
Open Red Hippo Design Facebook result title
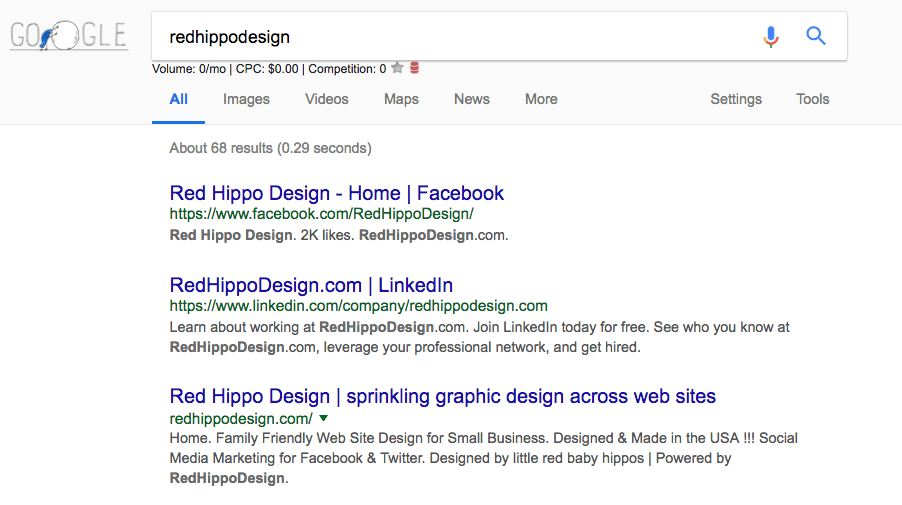point(337,193)
